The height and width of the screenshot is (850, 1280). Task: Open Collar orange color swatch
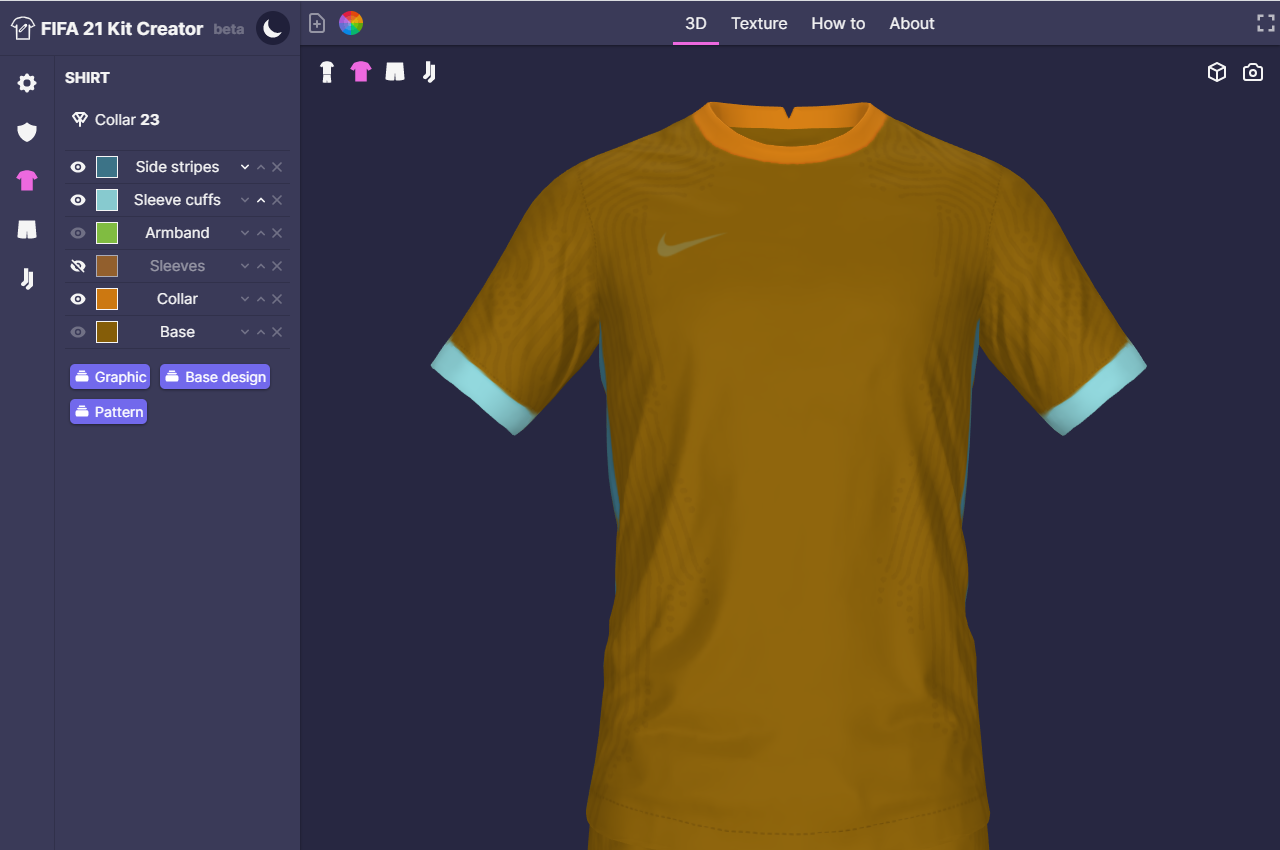[x=107, y=299]
